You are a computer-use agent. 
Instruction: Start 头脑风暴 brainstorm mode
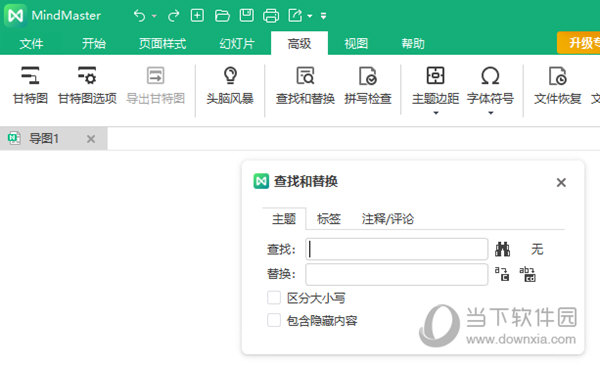[x=230, y=85]
